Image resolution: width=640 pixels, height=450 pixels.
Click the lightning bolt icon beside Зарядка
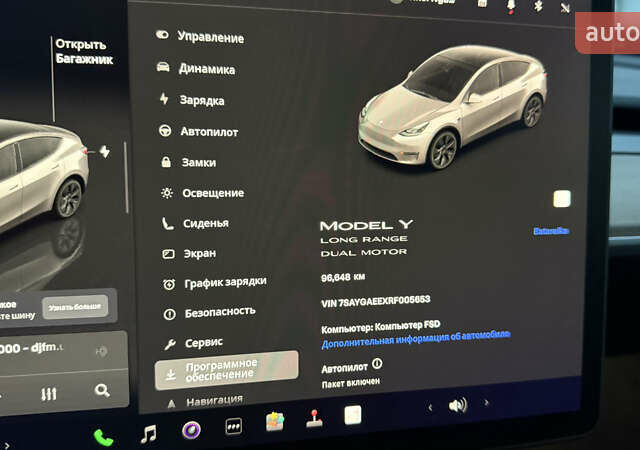[164, 98]
